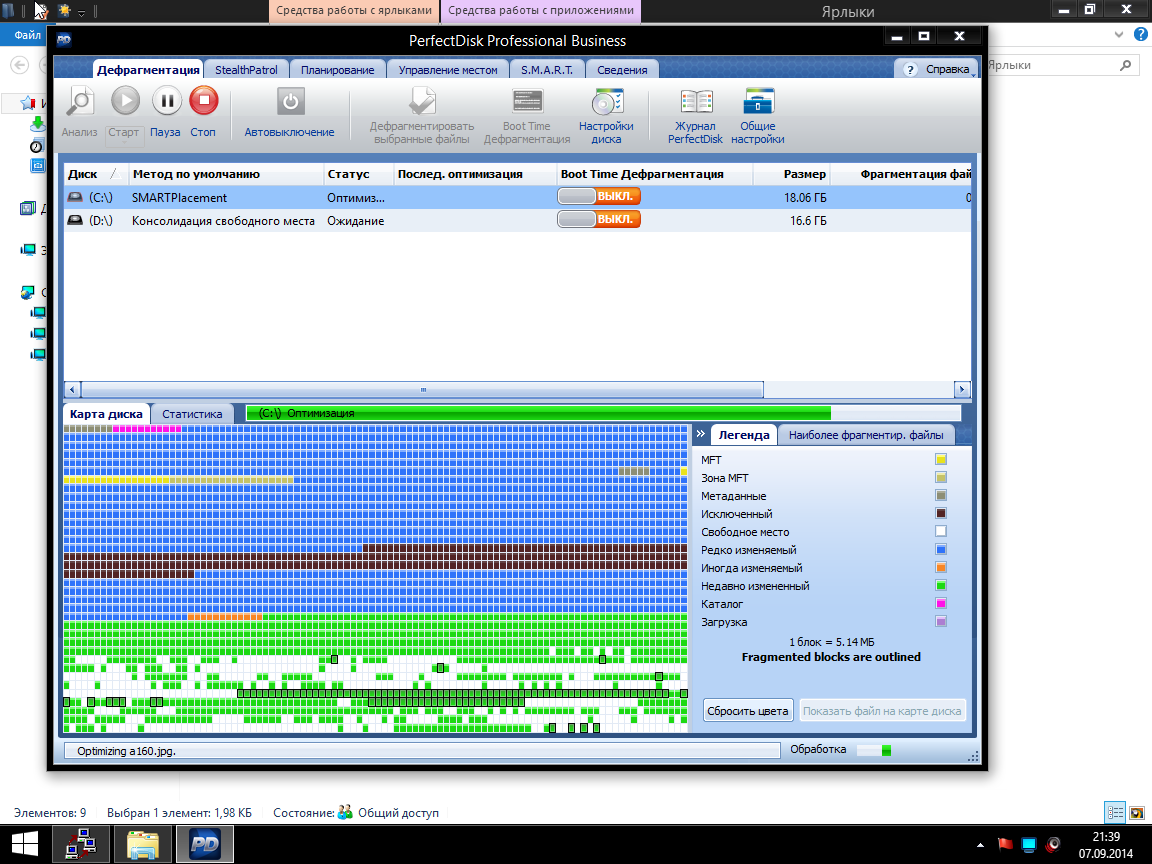Open File Explorer from taskbar
Screen dimensions: 1152x864
tap(143, 844)
